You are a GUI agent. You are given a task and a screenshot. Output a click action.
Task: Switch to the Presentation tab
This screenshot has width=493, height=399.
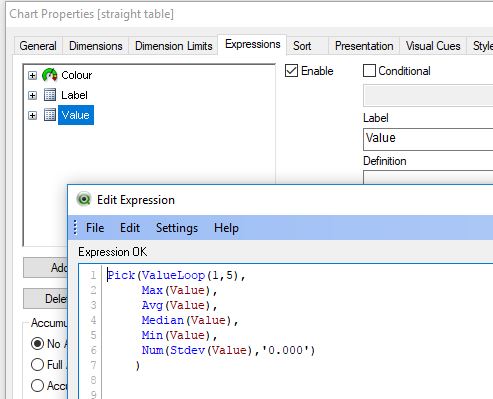pos(364,46)
